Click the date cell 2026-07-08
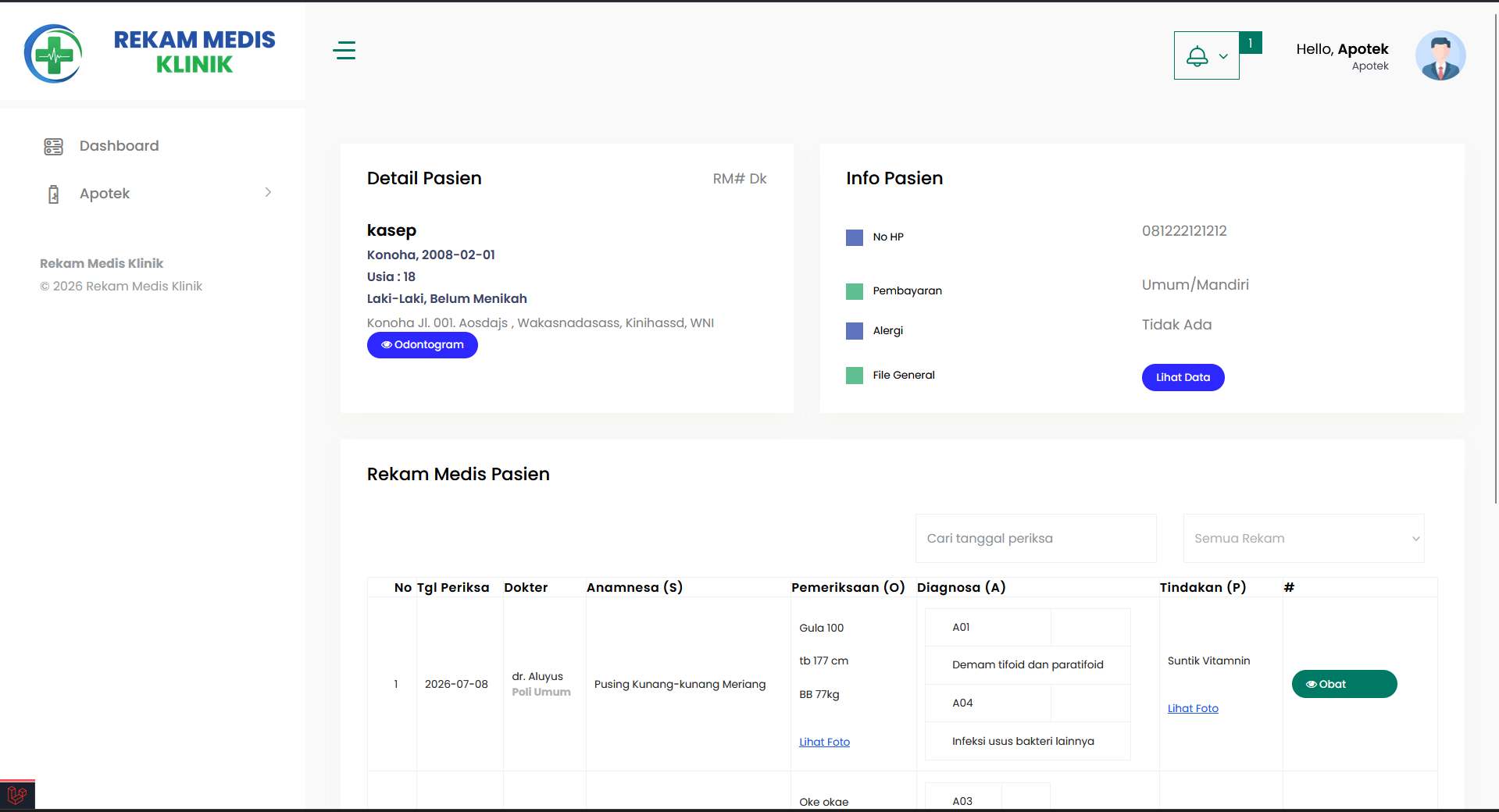1499x812 pixels. 456,684
